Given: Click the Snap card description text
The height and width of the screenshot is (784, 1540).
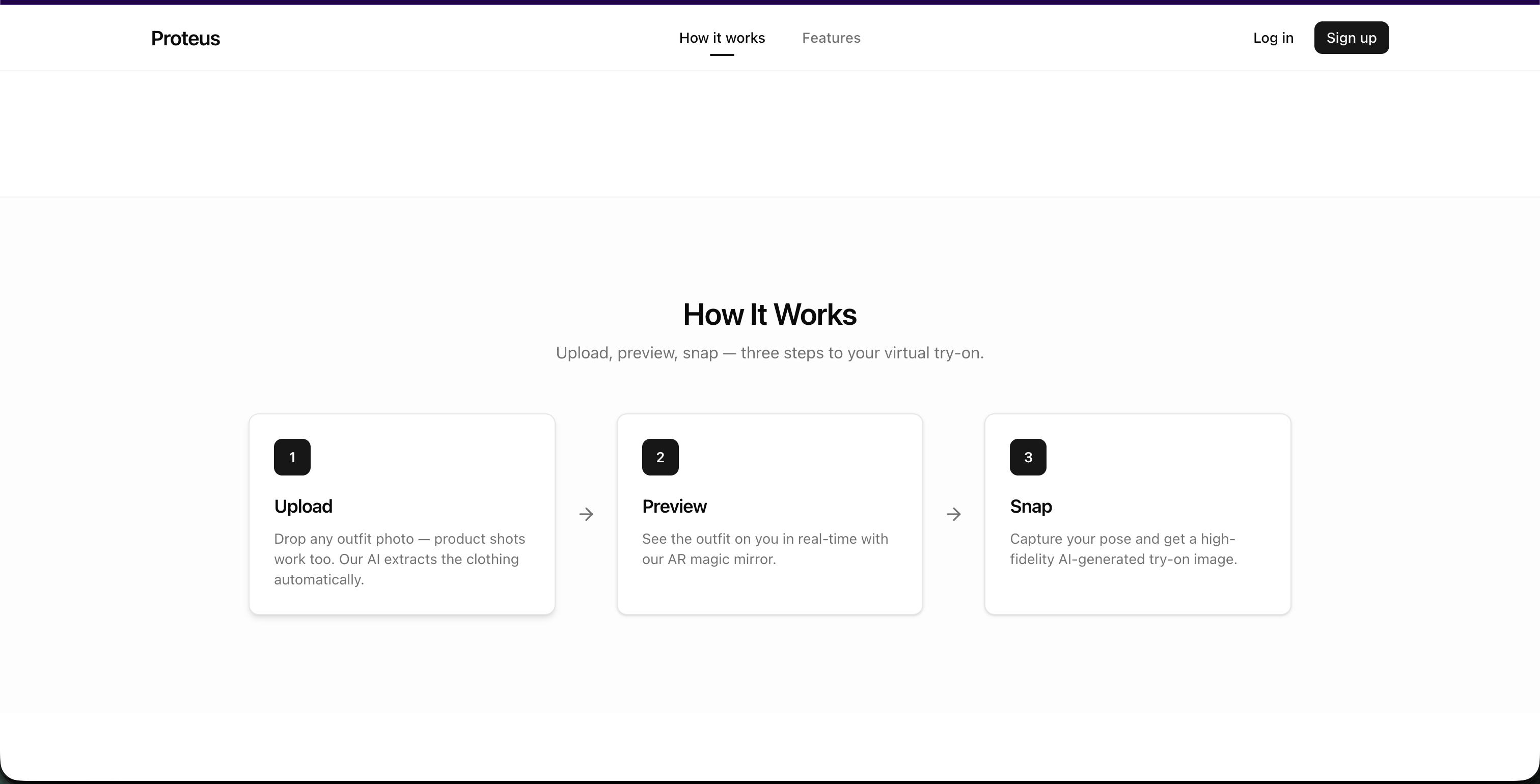Looking at the screenshot, I should (x=1123, y=549).
